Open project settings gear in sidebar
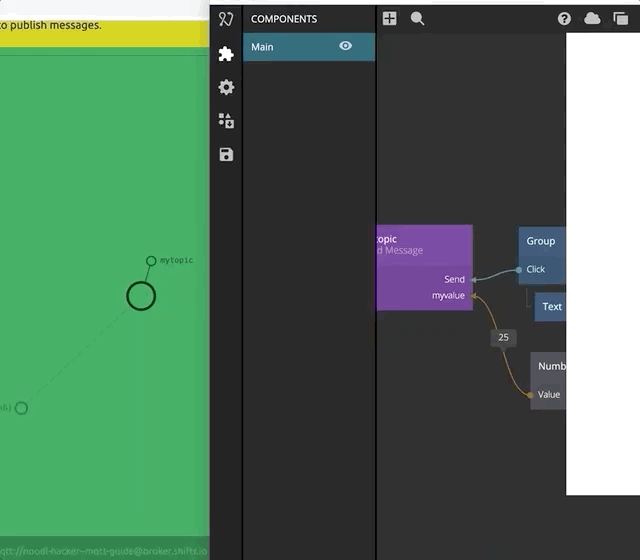The image size is (640, 560). tap(226, 88)
